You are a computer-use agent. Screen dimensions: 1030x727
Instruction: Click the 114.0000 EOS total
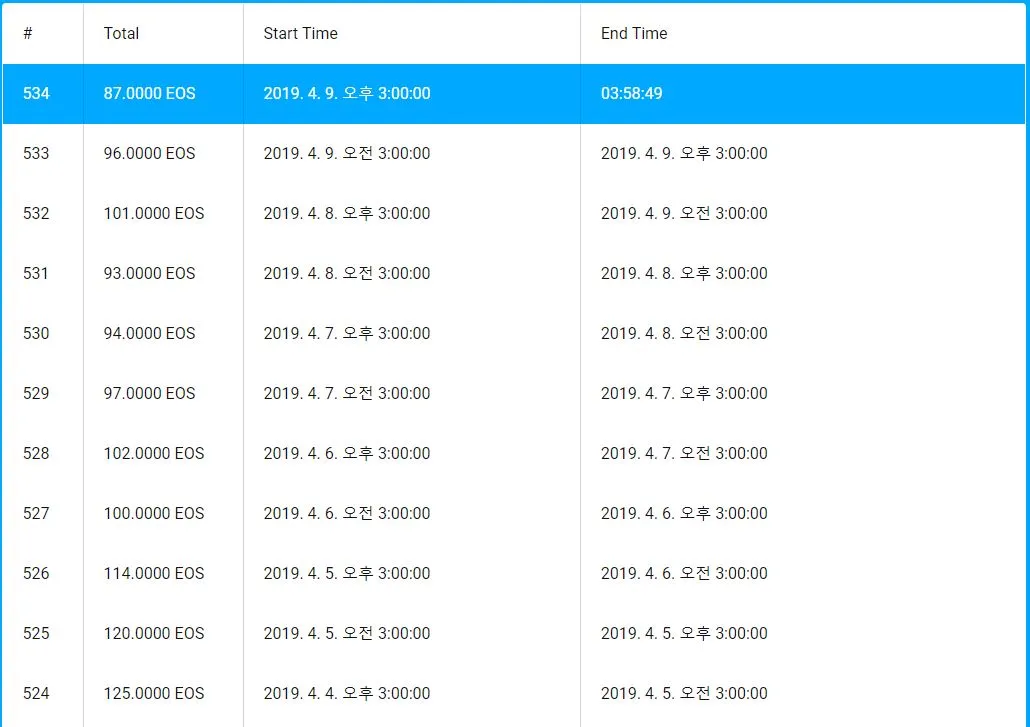tap(154, 573)
